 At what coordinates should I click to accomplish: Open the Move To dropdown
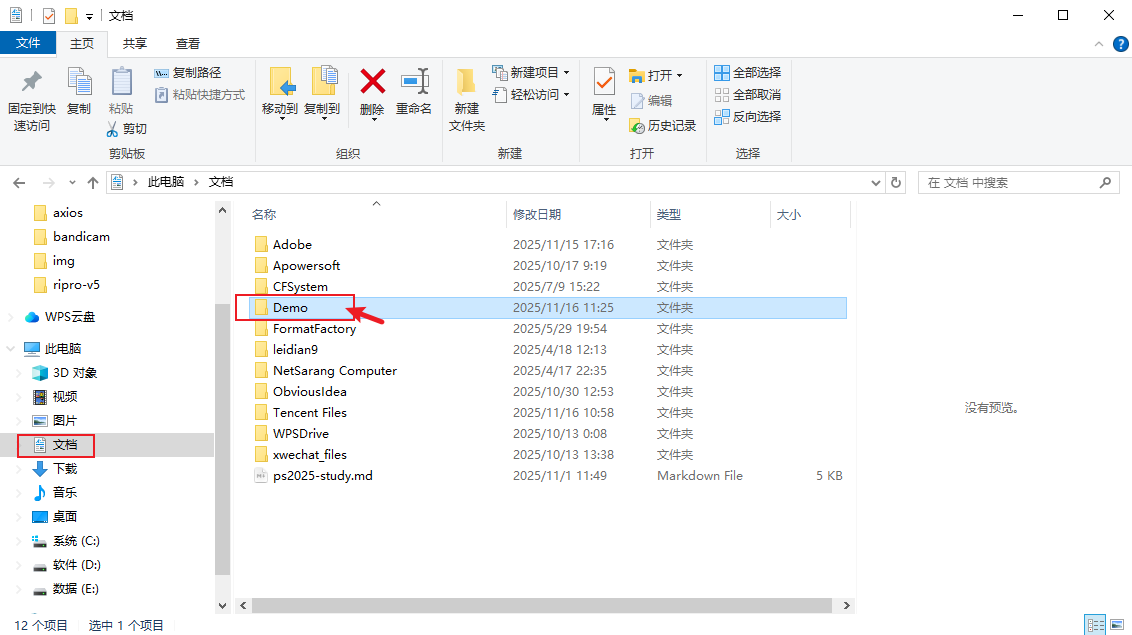(x=279, y=117)
